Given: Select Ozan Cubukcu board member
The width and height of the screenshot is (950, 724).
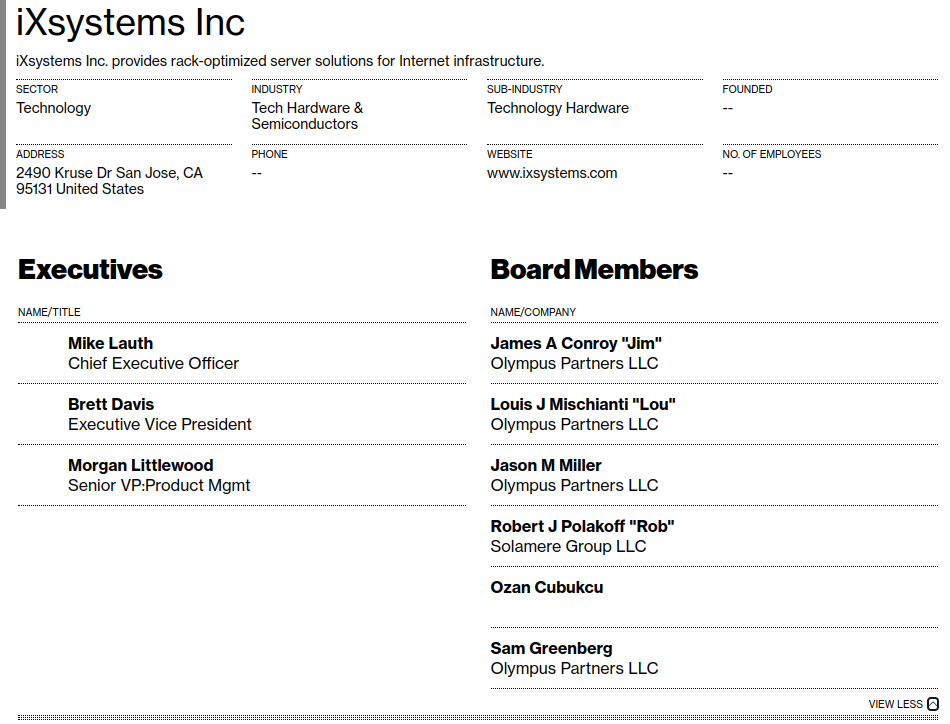Looking at the screenshot, I should point(546,588).
